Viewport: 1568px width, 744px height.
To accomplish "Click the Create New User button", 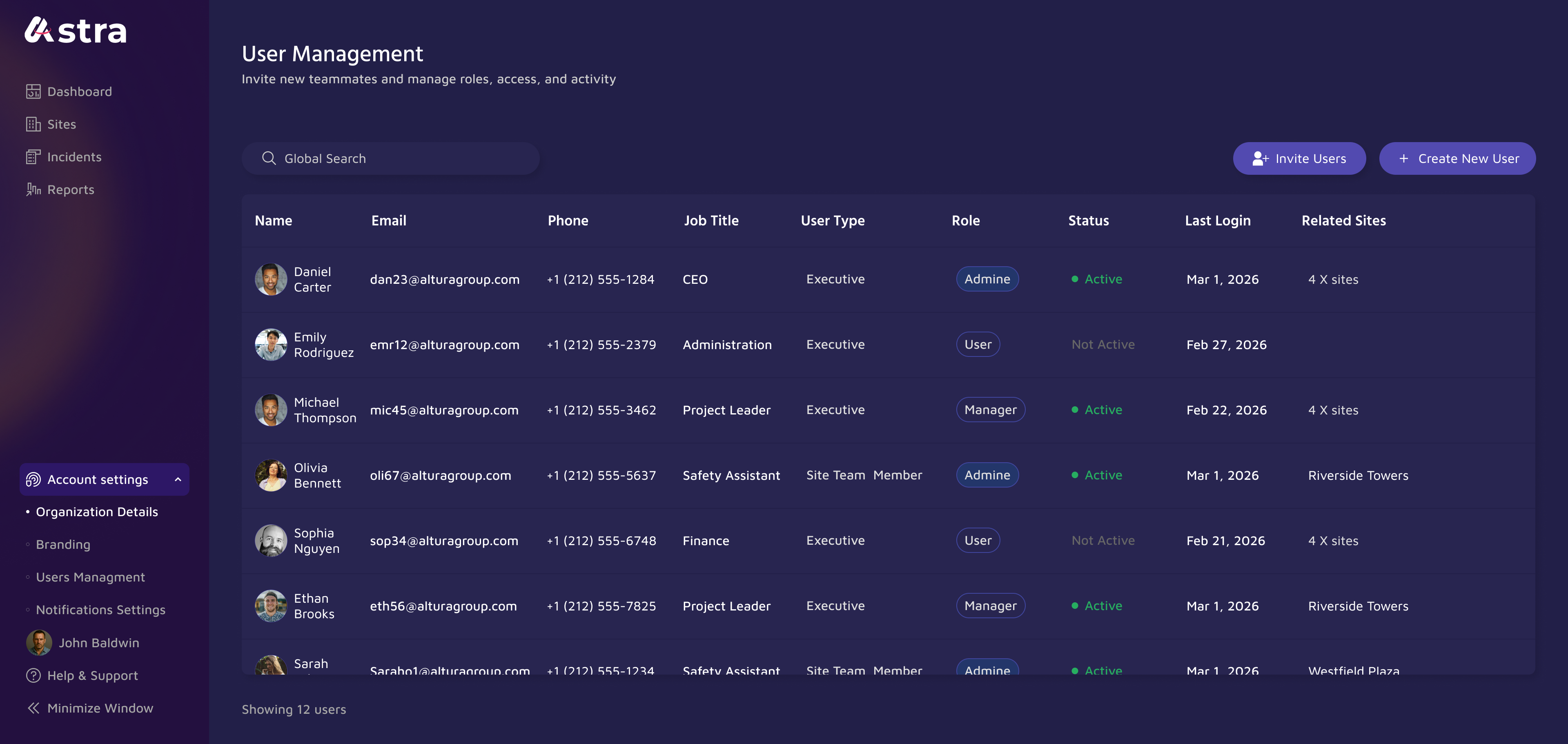I will [1457, 158].
